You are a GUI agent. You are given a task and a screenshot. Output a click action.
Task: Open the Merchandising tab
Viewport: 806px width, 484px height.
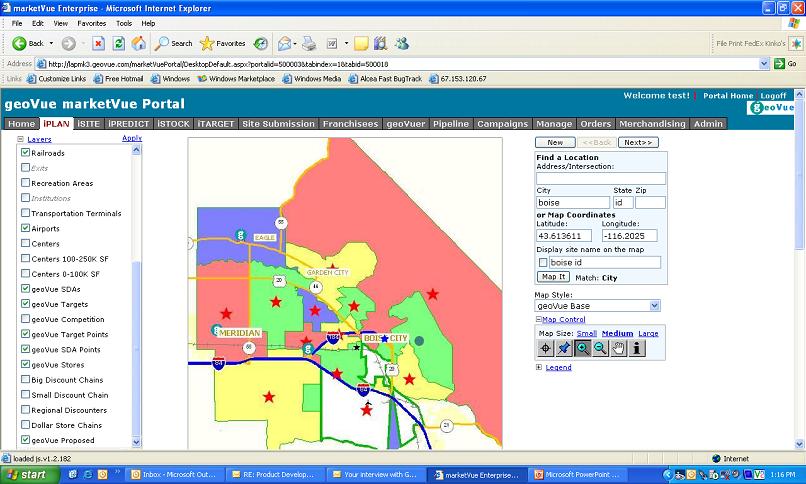point(652,124)
